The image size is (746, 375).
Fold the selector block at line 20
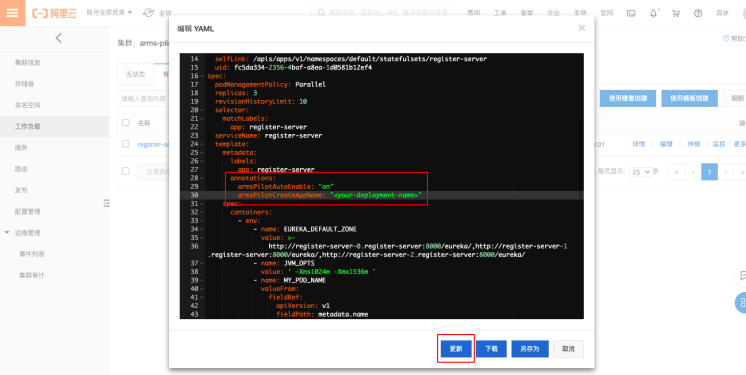[203, 110]
